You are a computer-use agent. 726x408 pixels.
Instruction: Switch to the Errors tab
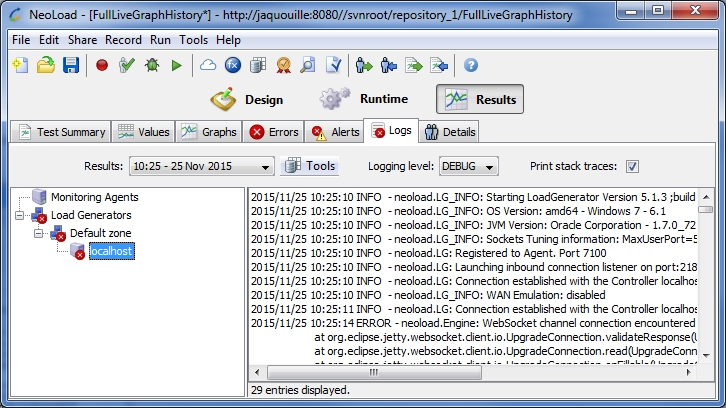coord(274,132)
